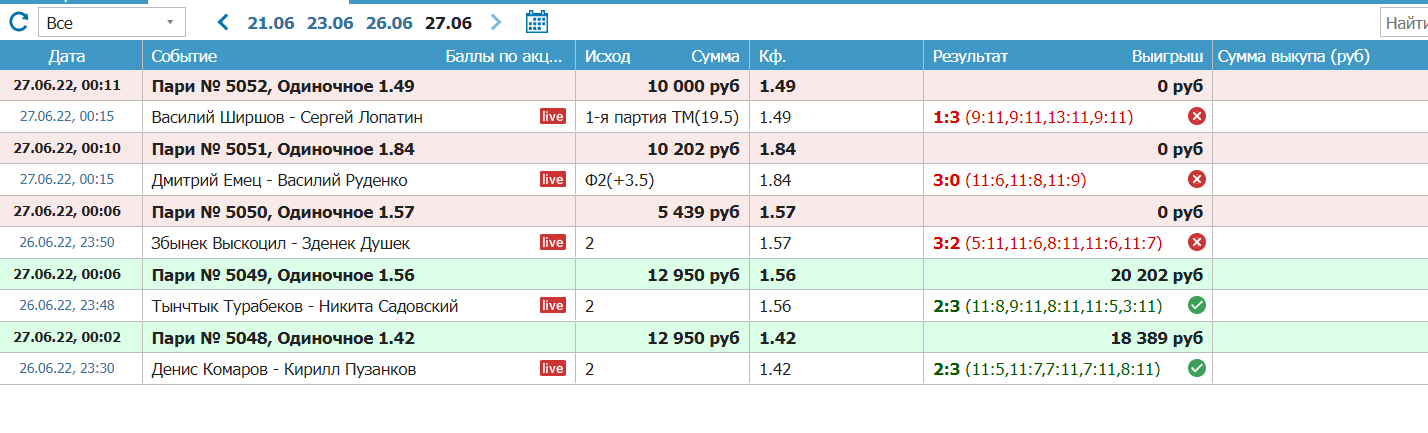
Task: Click live badge for Емец - Руденко
Action: click(x=553, y=180)
